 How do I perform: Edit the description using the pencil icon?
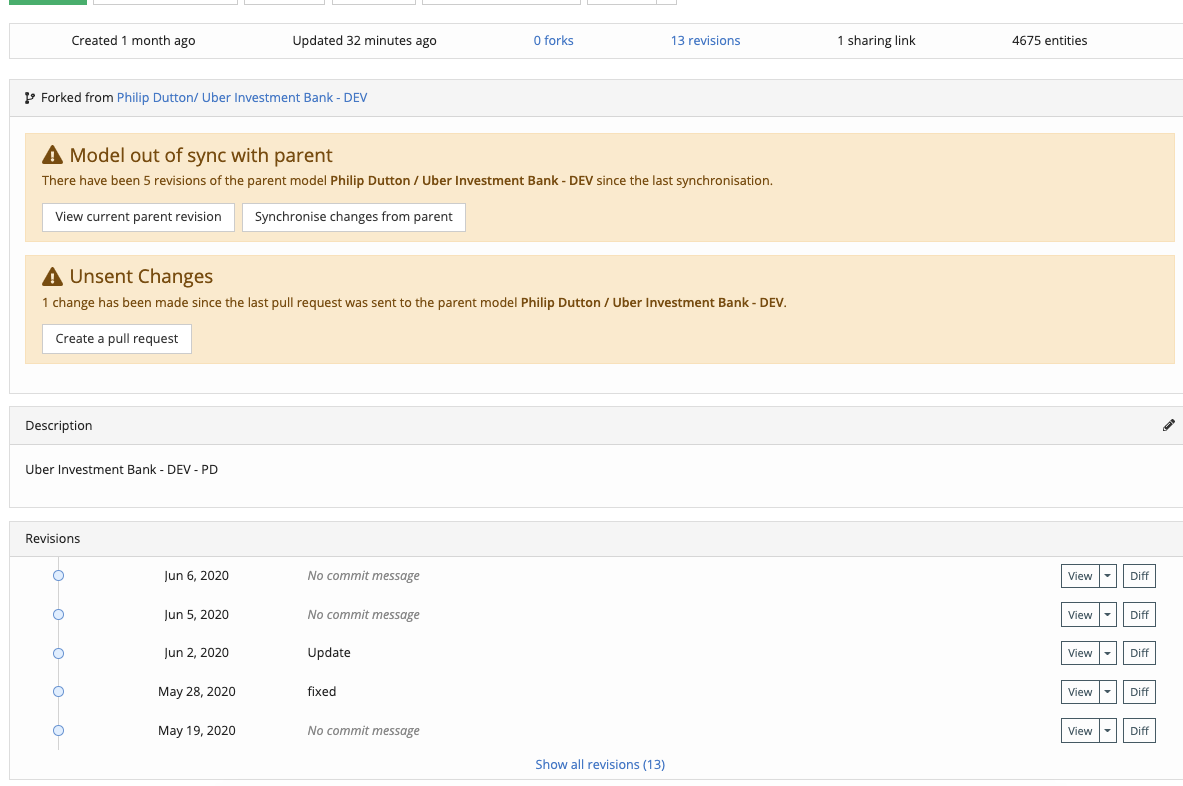click(1168, 425)
